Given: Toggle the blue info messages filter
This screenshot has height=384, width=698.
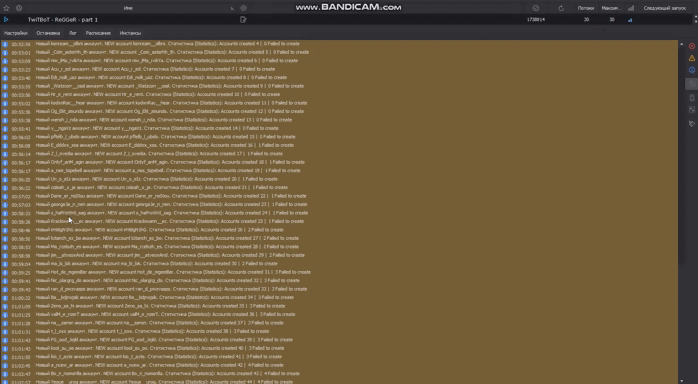Looking at the screenshot, I should [692, 70].
